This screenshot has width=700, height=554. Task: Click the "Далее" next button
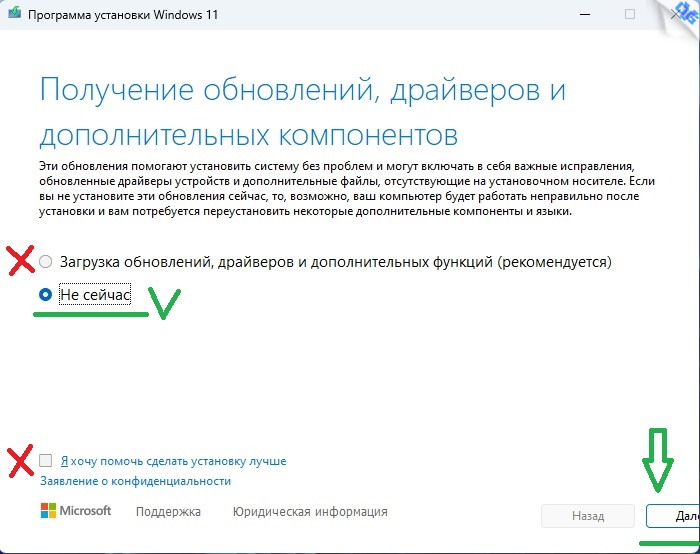pyautogui.click(x=673, y=516)
